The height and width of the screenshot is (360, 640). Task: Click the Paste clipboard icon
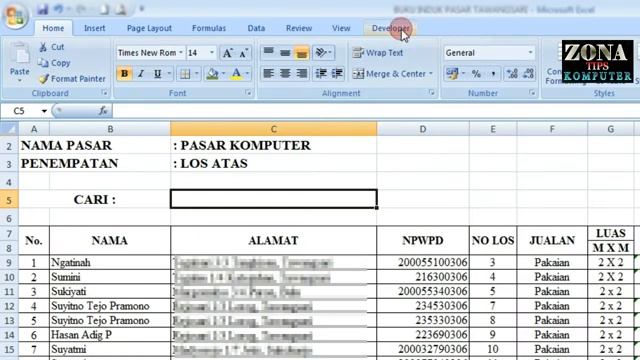click(20, 54)
